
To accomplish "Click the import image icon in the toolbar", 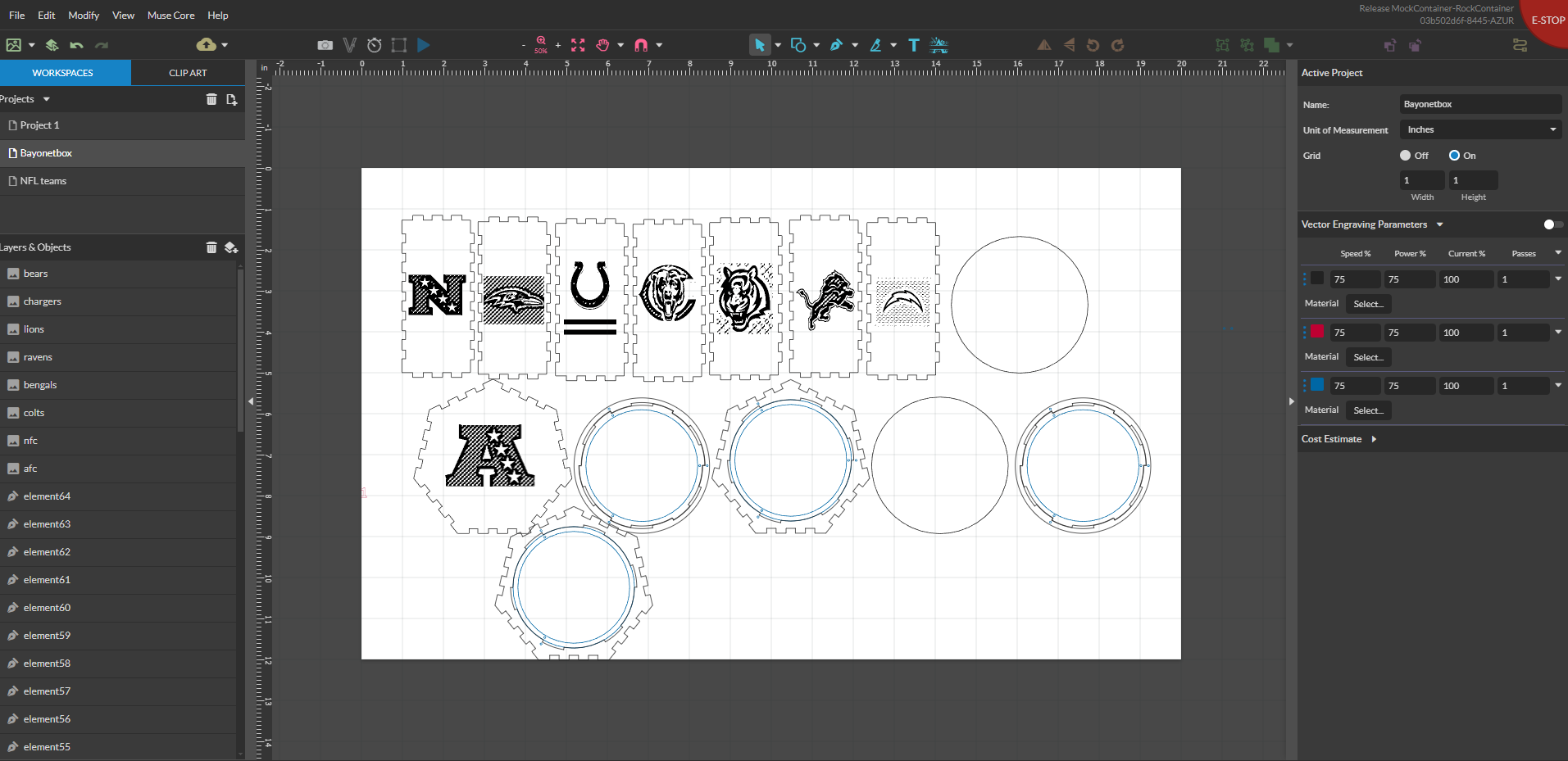I will point(13,45).
